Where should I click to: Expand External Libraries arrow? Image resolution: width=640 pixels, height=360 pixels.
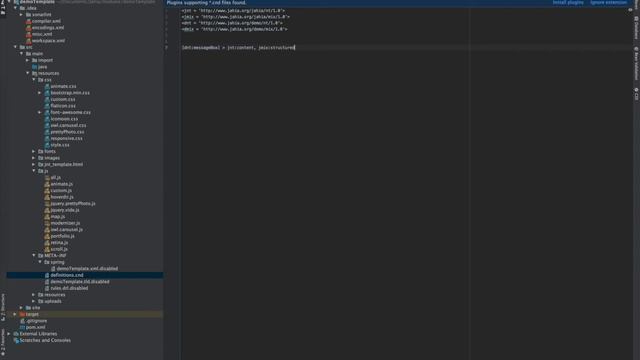click(9, 334)
